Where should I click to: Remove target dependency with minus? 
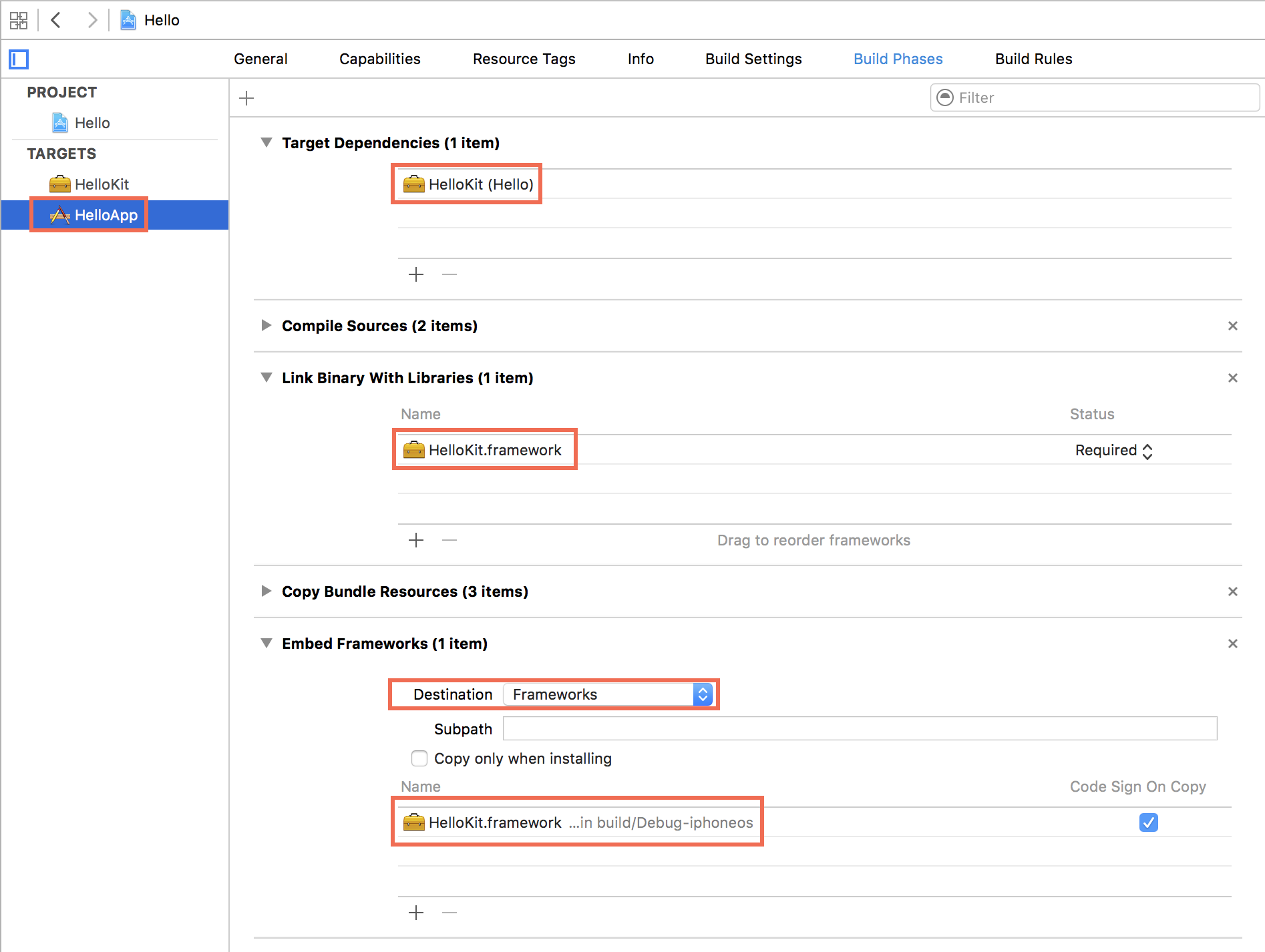(449, 274)
